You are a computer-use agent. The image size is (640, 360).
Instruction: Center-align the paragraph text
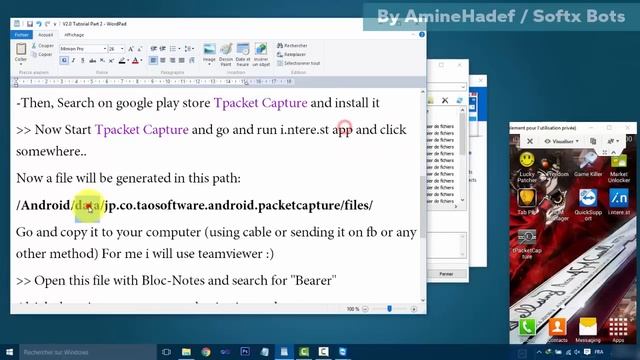[163, 60]
